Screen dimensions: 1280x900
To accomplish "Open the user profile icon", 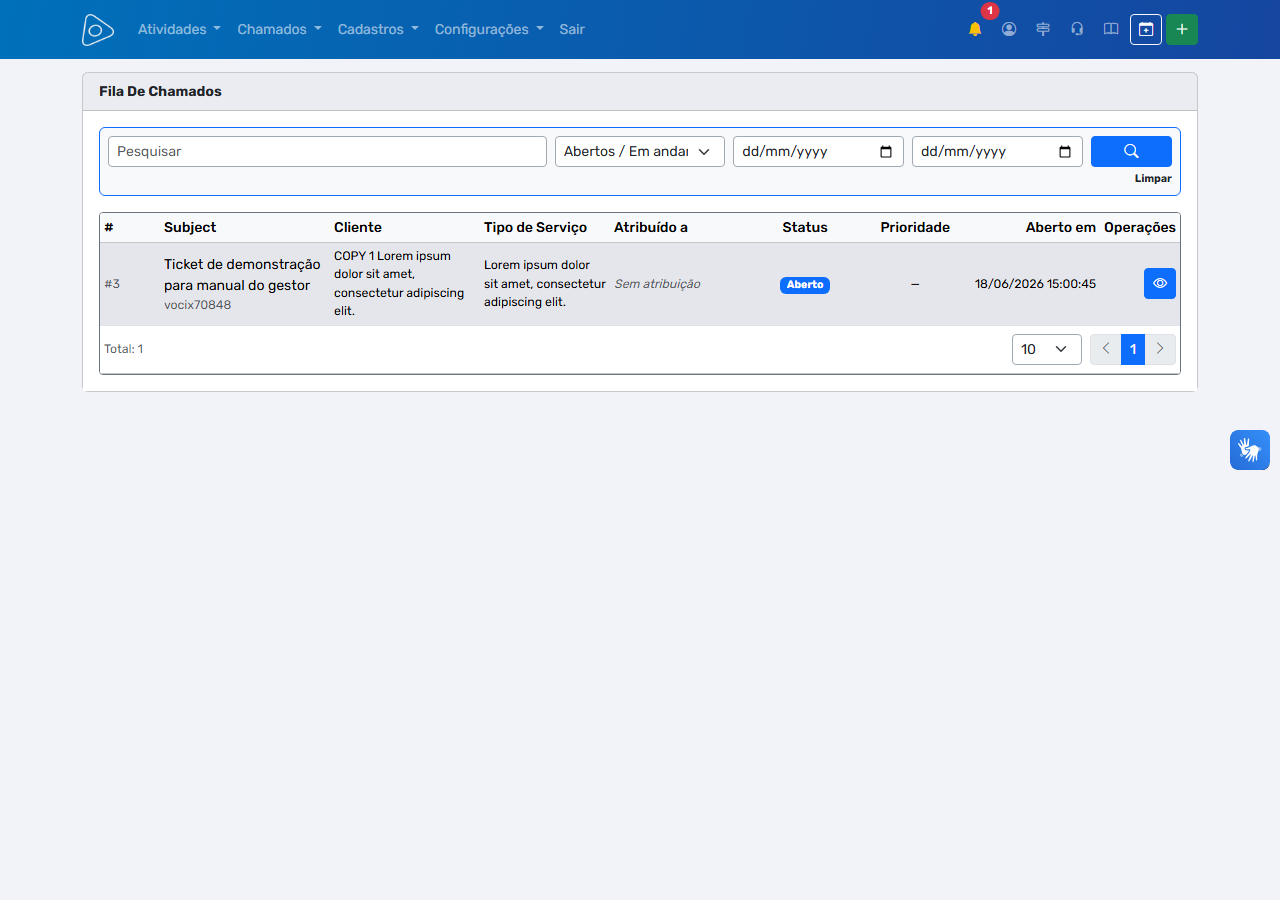I will pyautogui.click(x=1009, y=29).
